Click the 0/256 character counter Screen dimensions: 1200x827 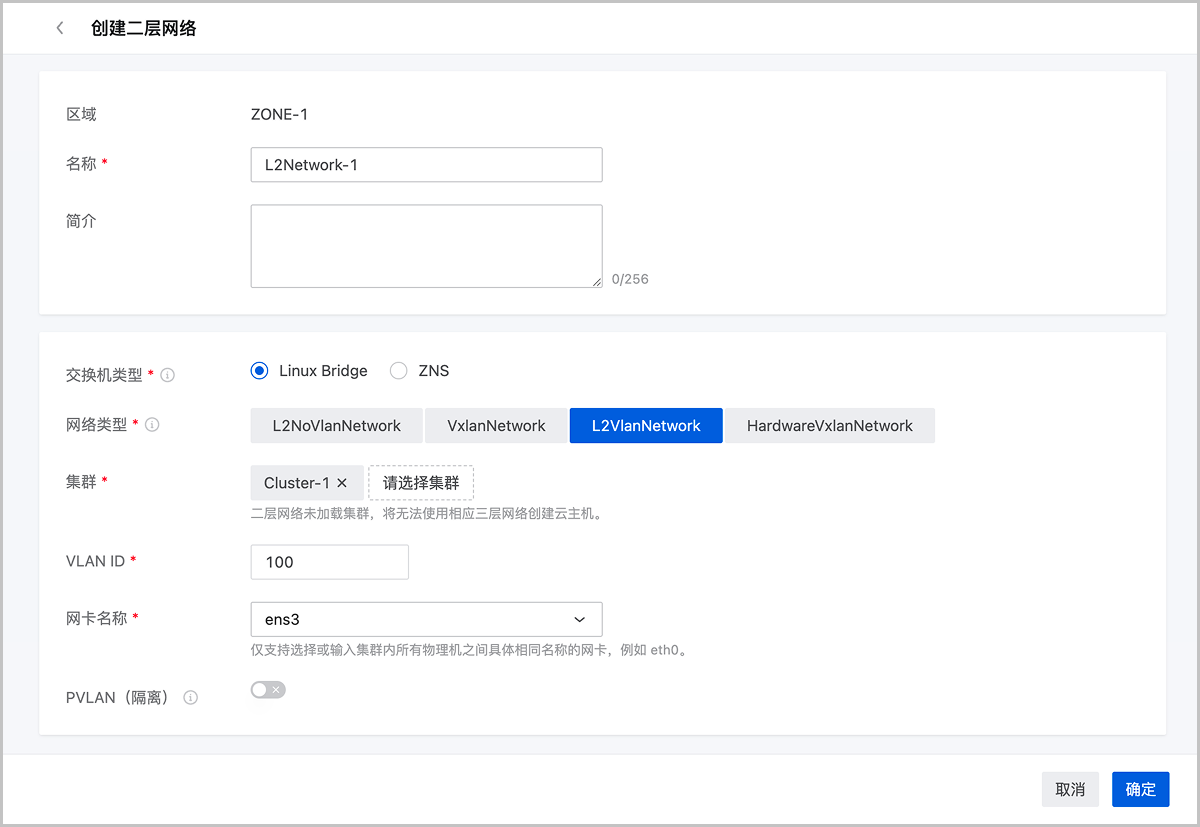(x=630, y=279)
